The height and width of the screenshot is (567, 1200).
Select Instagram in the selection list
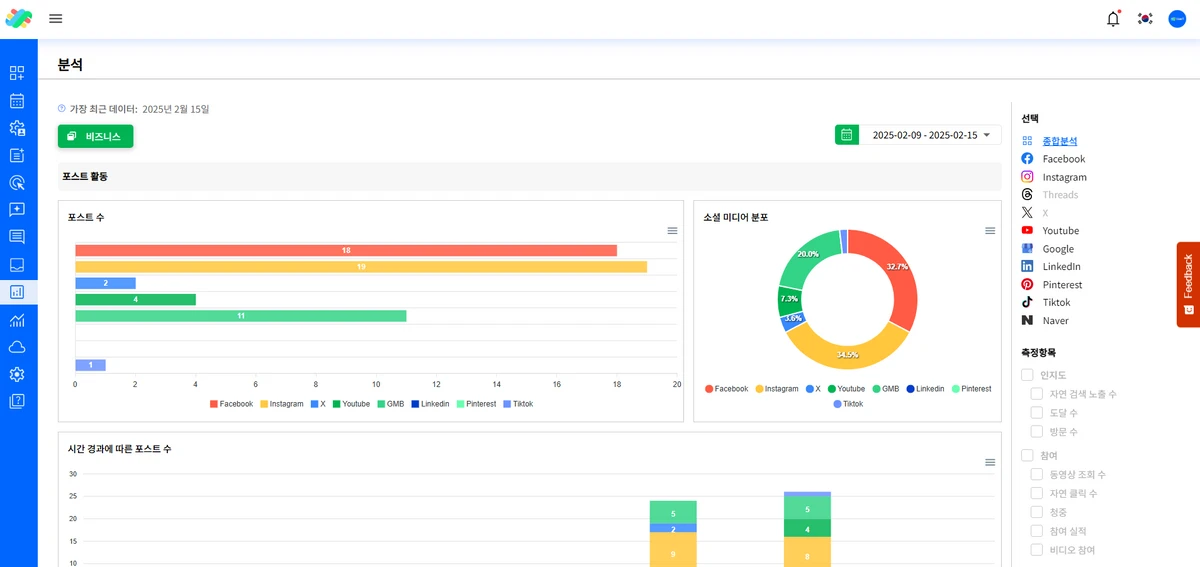point(1064,177)
